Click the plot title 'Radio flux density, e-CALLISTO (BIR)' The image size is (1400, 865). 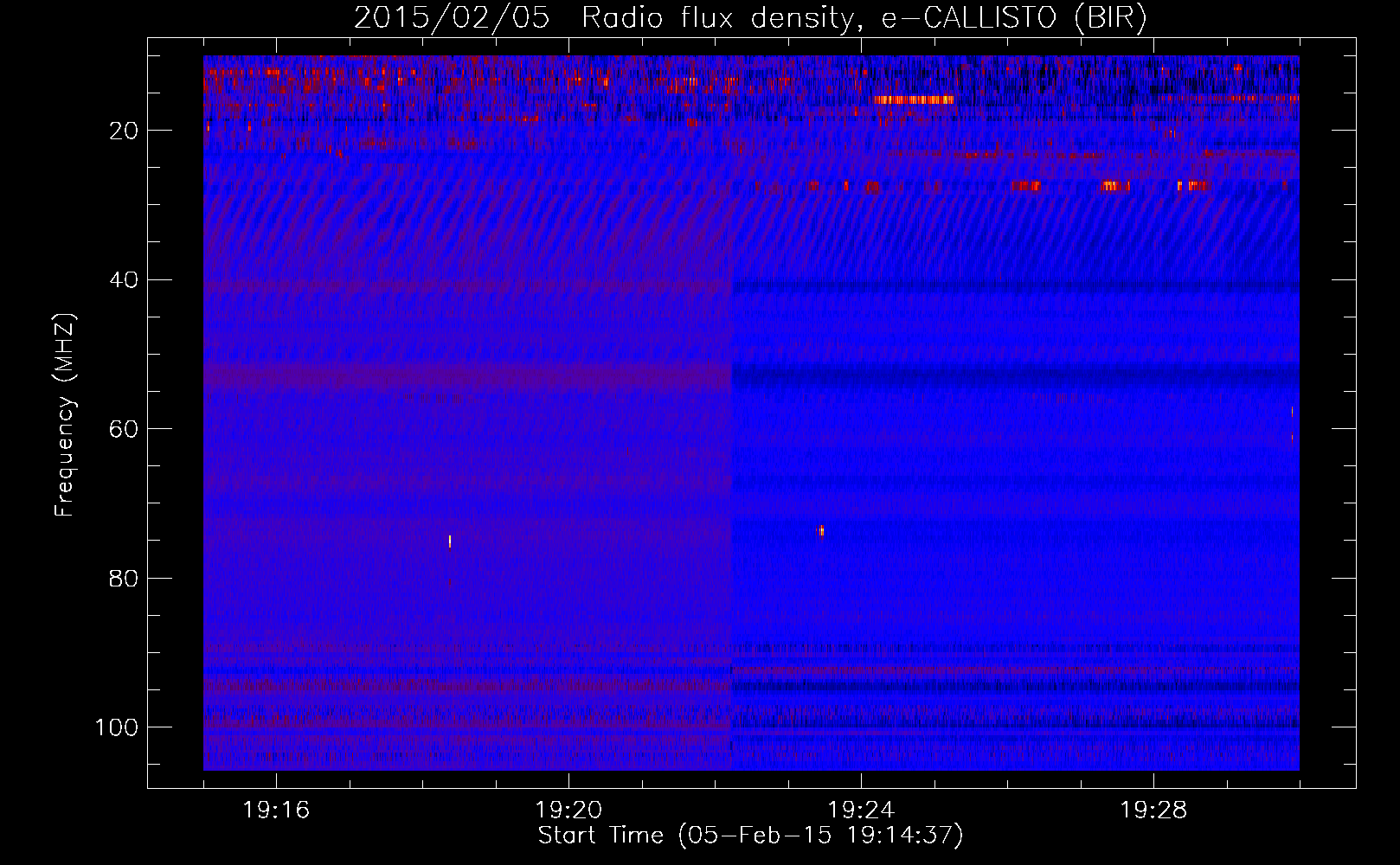tap(864, 18)
